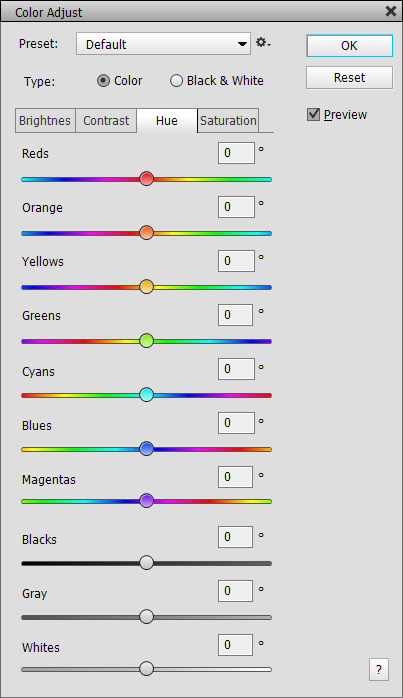403x698 pixels.
Task: Switch to the Contrast tab
Action: click(x=106, y=121)
